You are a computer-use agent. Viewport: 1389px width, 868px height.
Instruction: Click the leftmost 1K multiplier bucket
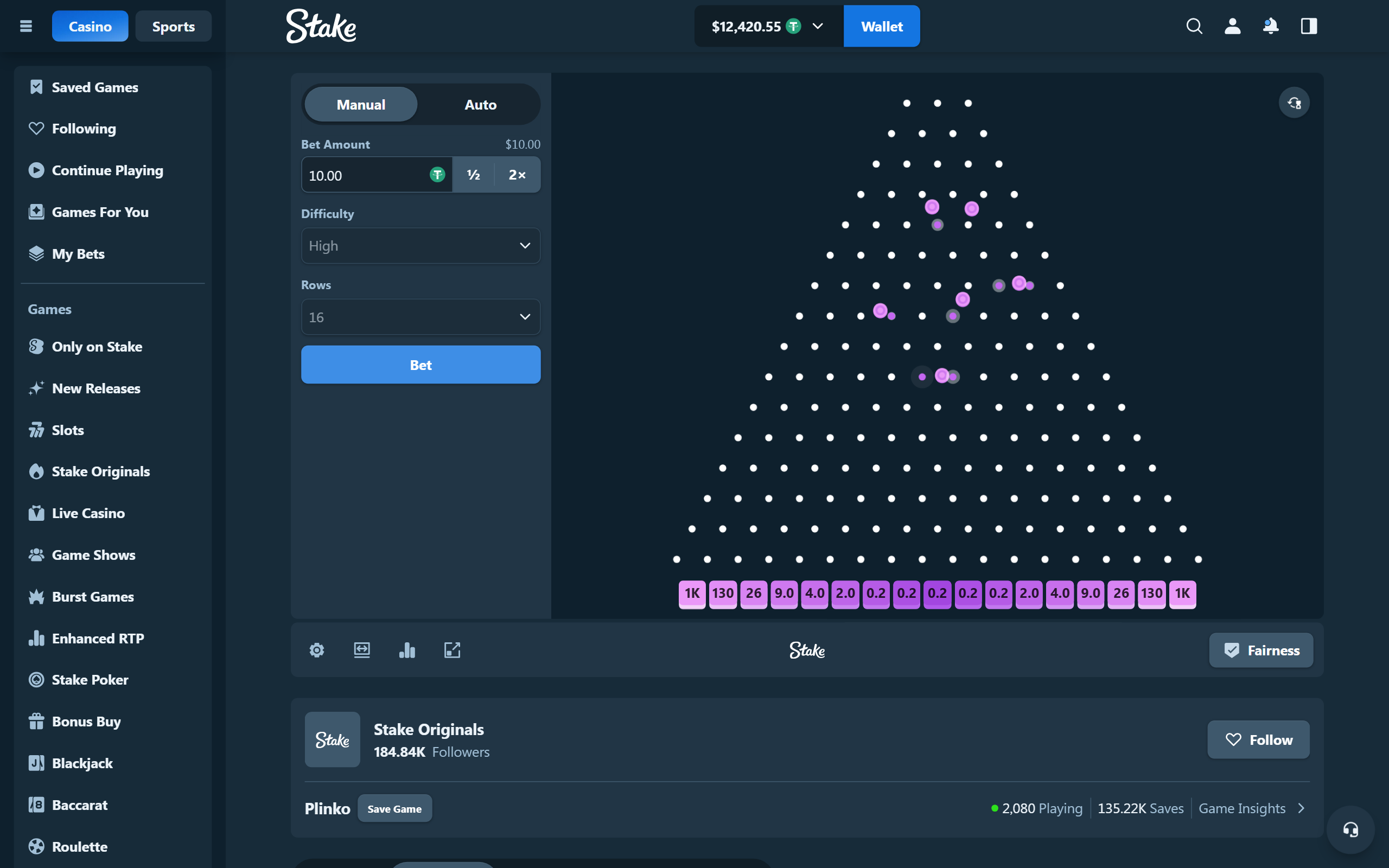[x=692, y=594]
